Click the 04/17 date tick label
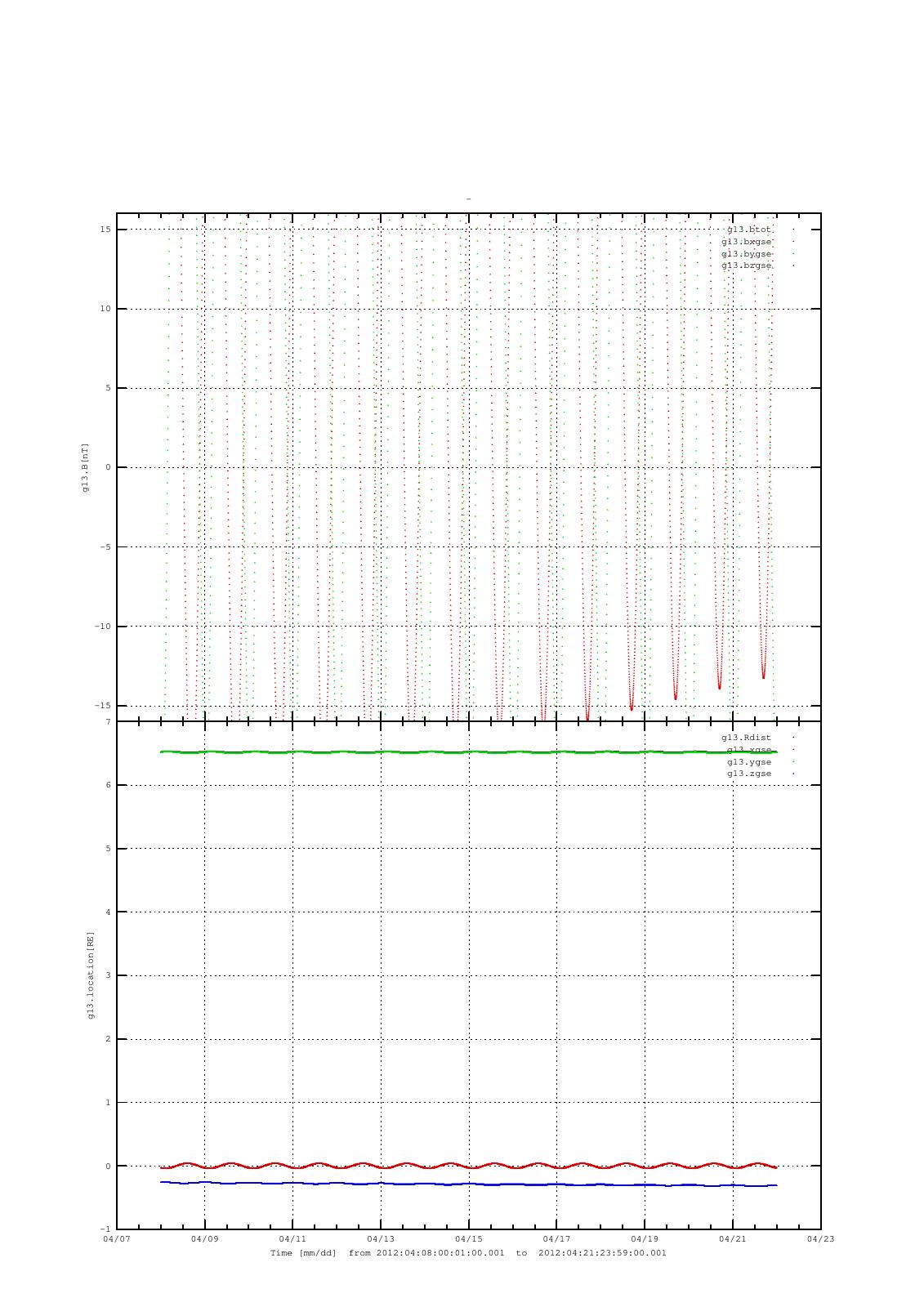 point(556,1239)
